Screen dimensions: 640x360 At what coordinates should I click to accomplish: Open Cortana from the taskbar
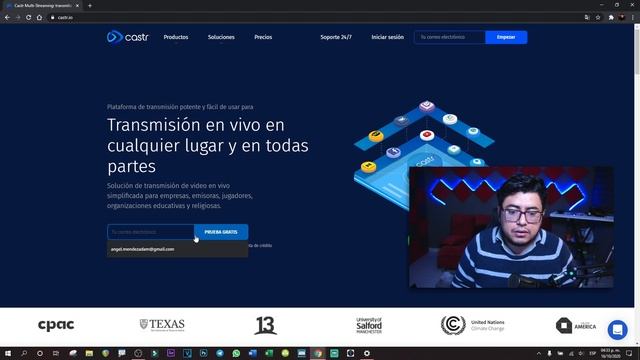(x=40, y=353)
